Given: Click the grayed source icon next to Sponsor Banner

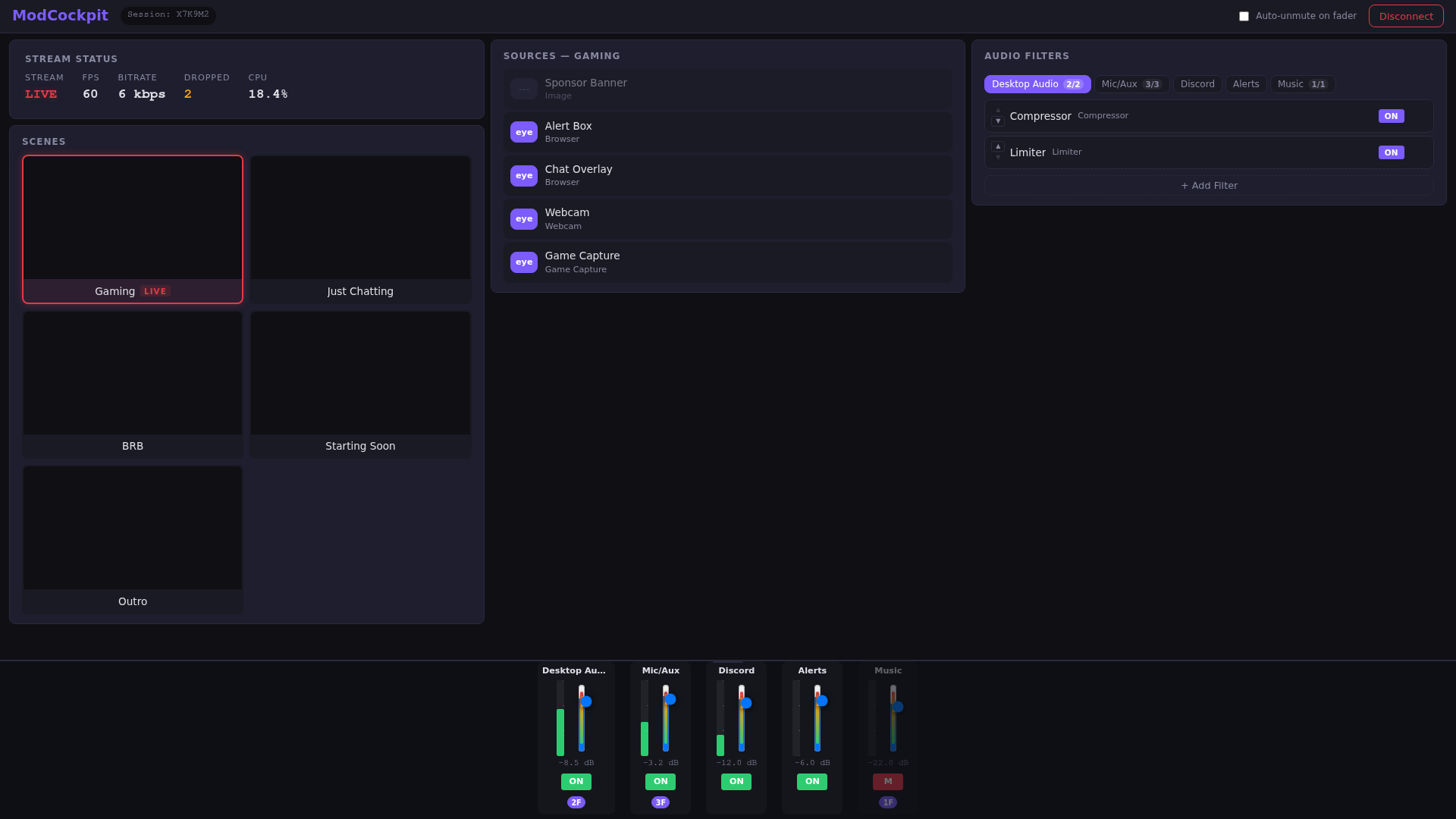Looking at the screenshot, I should point(524,89).
